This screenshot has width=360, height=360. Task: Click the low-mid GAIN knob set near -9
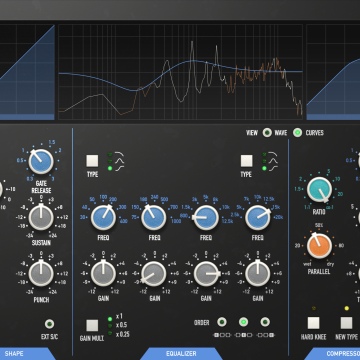point(154,274)
